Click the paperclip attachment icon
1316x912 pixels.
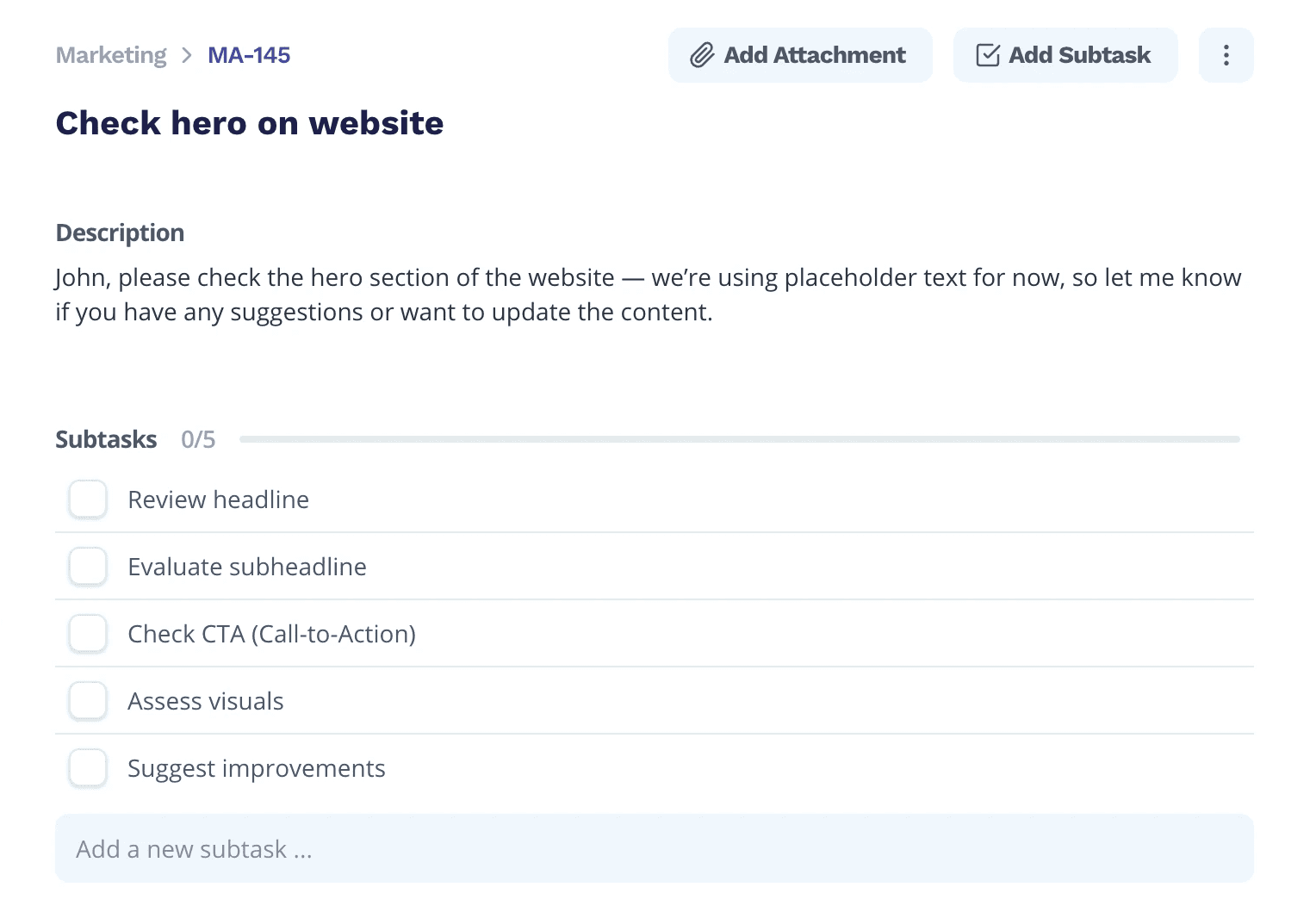[x=703, y=54]
